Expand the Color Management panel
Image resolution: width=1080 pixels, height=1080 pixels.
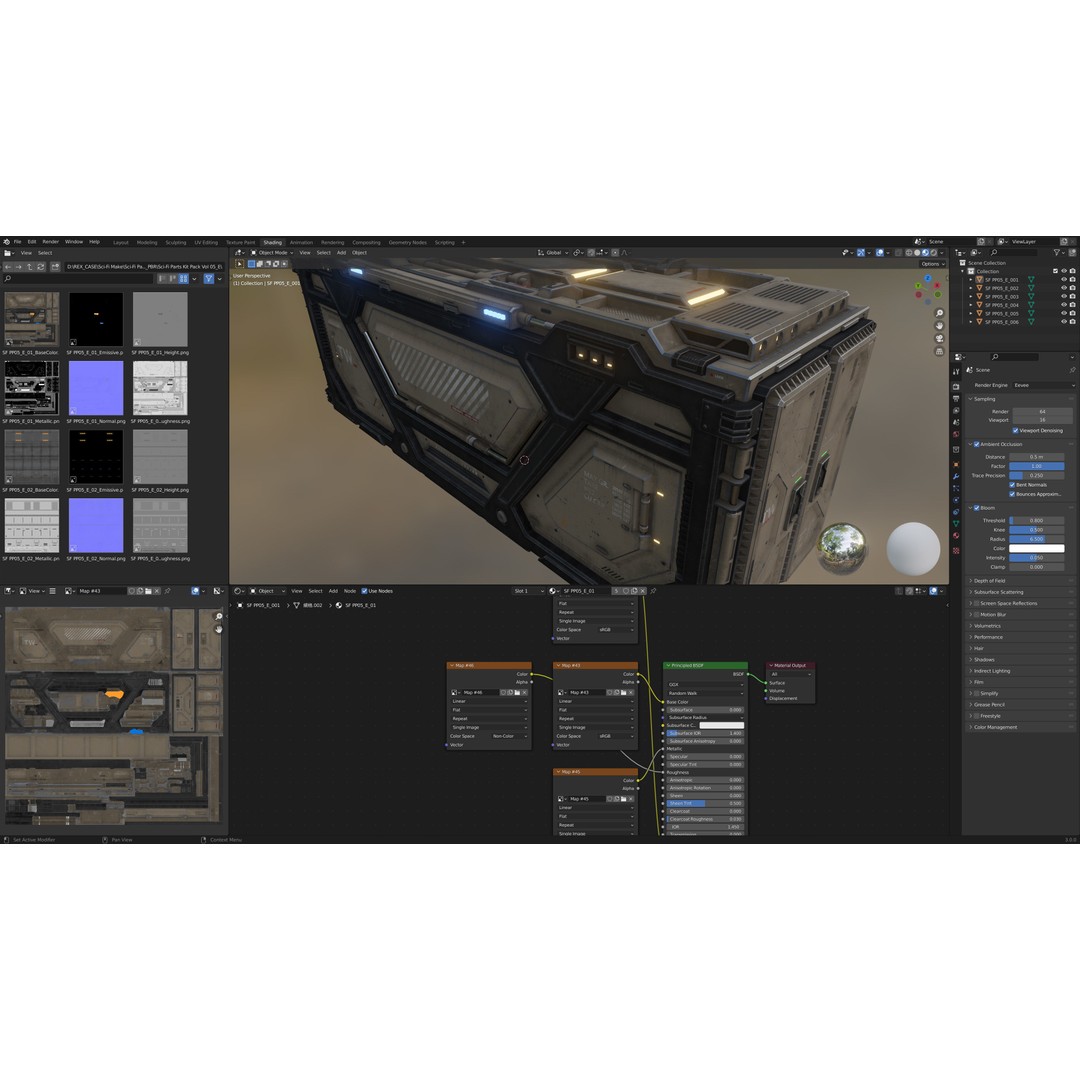pyautogui.click(x=995, y=727)
